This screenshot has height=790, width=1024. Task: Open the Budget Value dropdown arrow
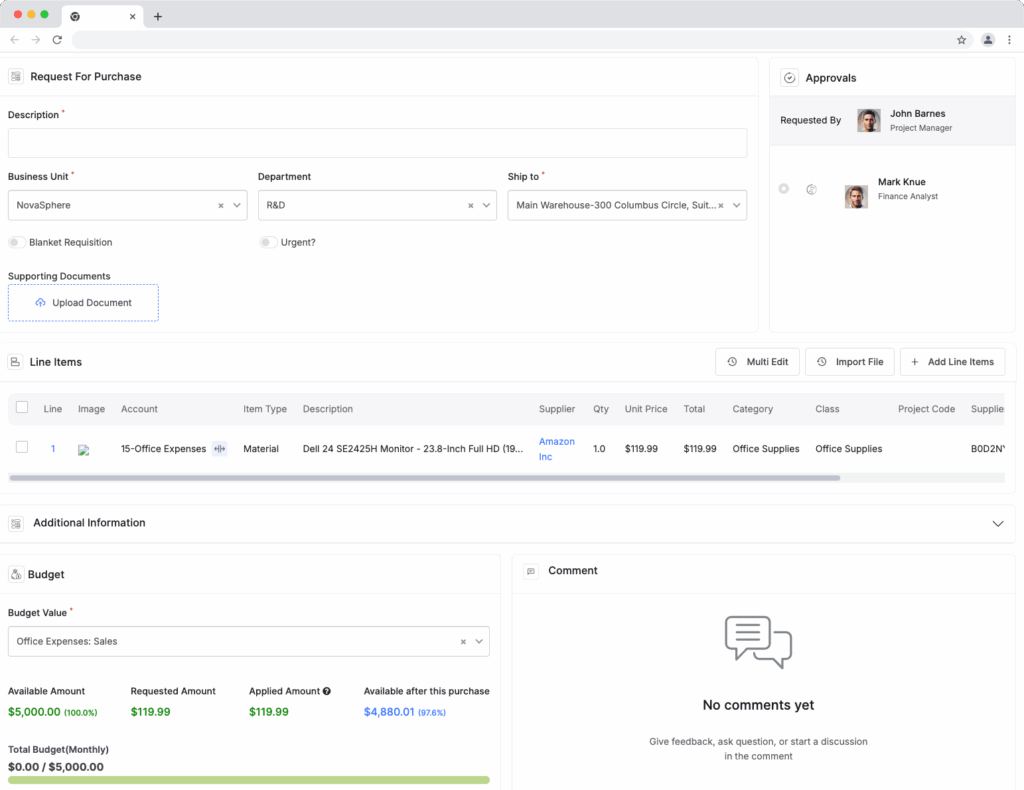tap(479, 641)
